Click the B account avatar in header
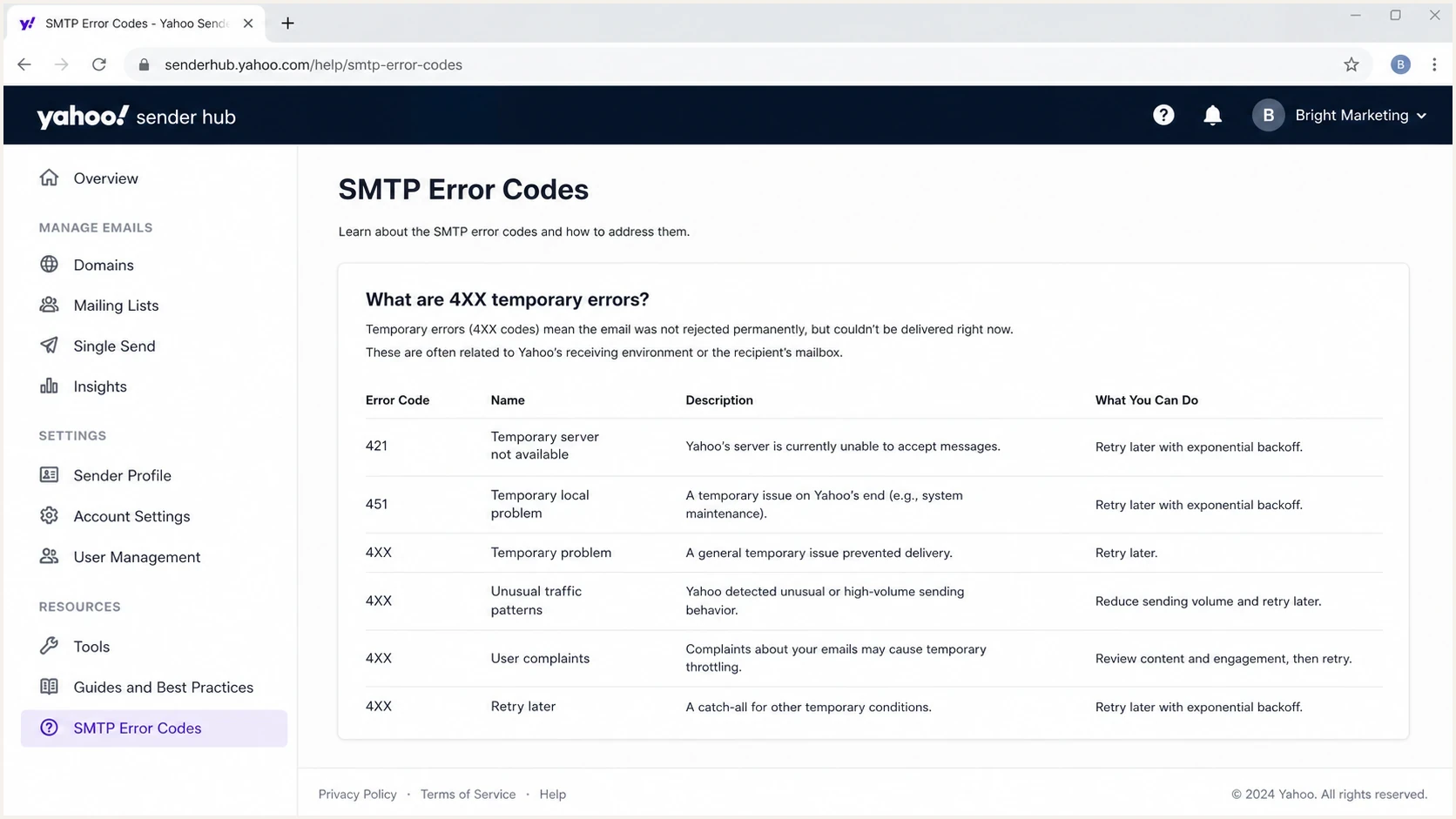Viewport: 1456px width, 819px height. point(1268,115)
